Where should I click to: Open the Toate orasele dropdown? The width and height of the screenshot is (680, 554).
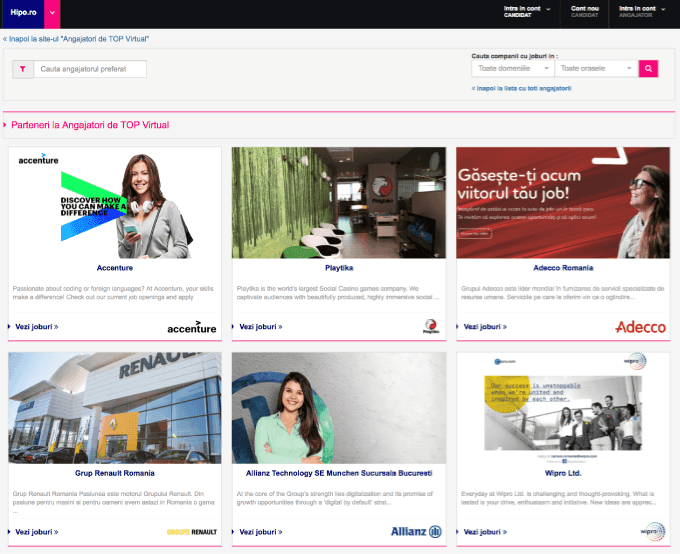click(x=596, y=69)
